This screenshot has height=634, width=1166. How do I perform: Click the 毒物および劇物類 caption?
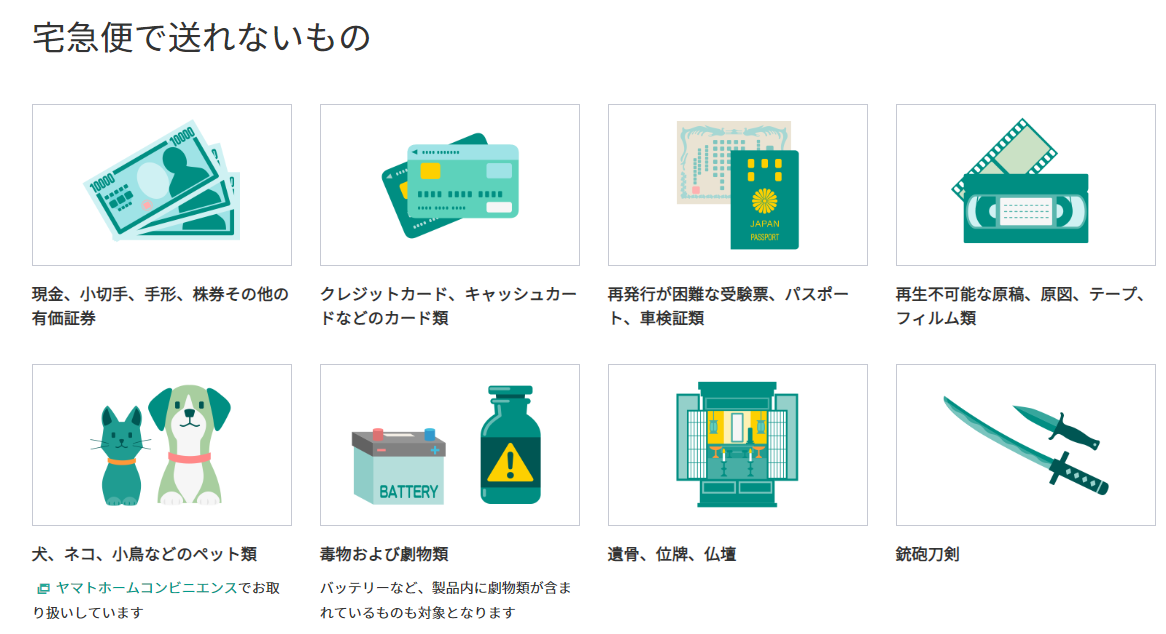coord(384,554)
